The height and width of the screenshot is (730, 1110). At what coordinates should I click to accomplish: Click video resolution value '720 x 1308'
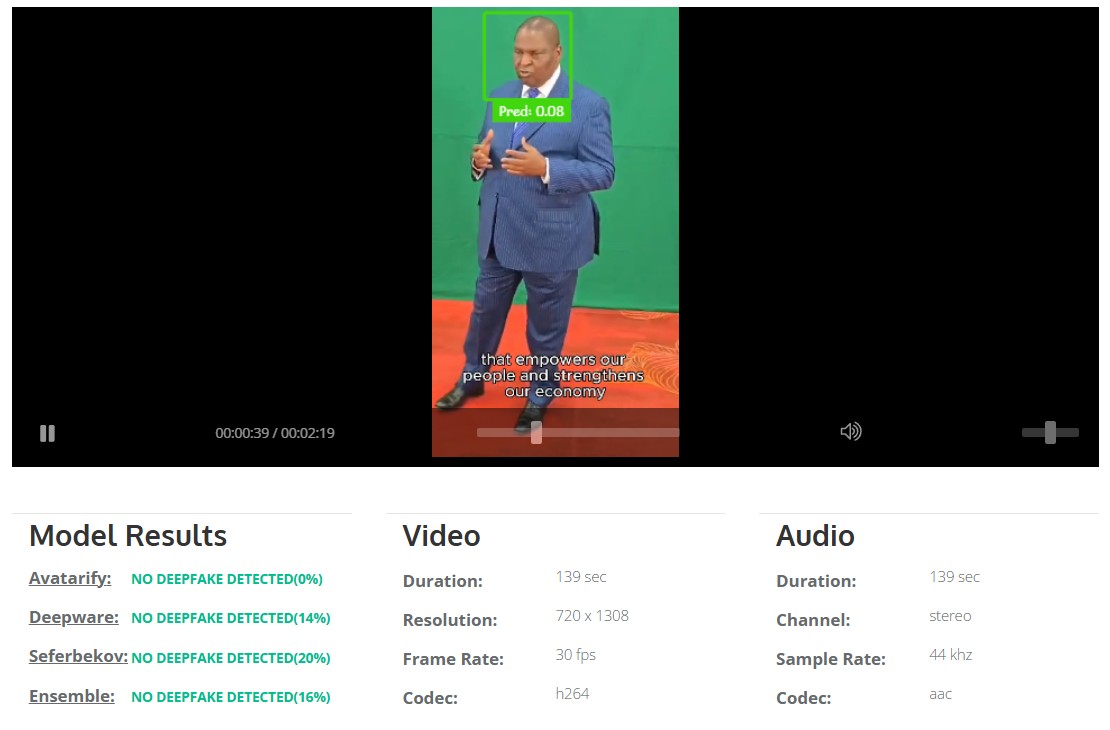click(592, 616)
